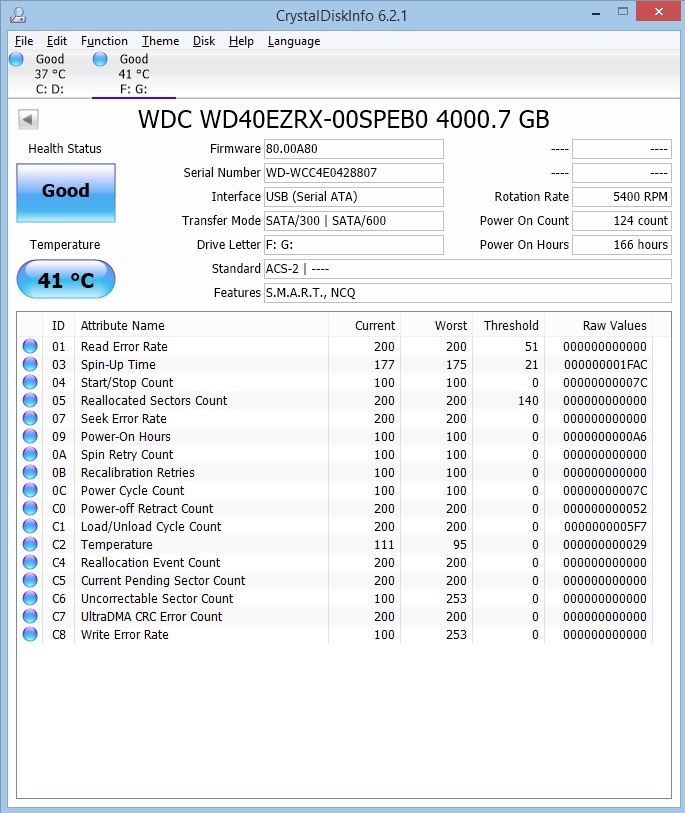Open the File menu
Image resolution: width=685 pixels, height=813 pixels.
24,41
